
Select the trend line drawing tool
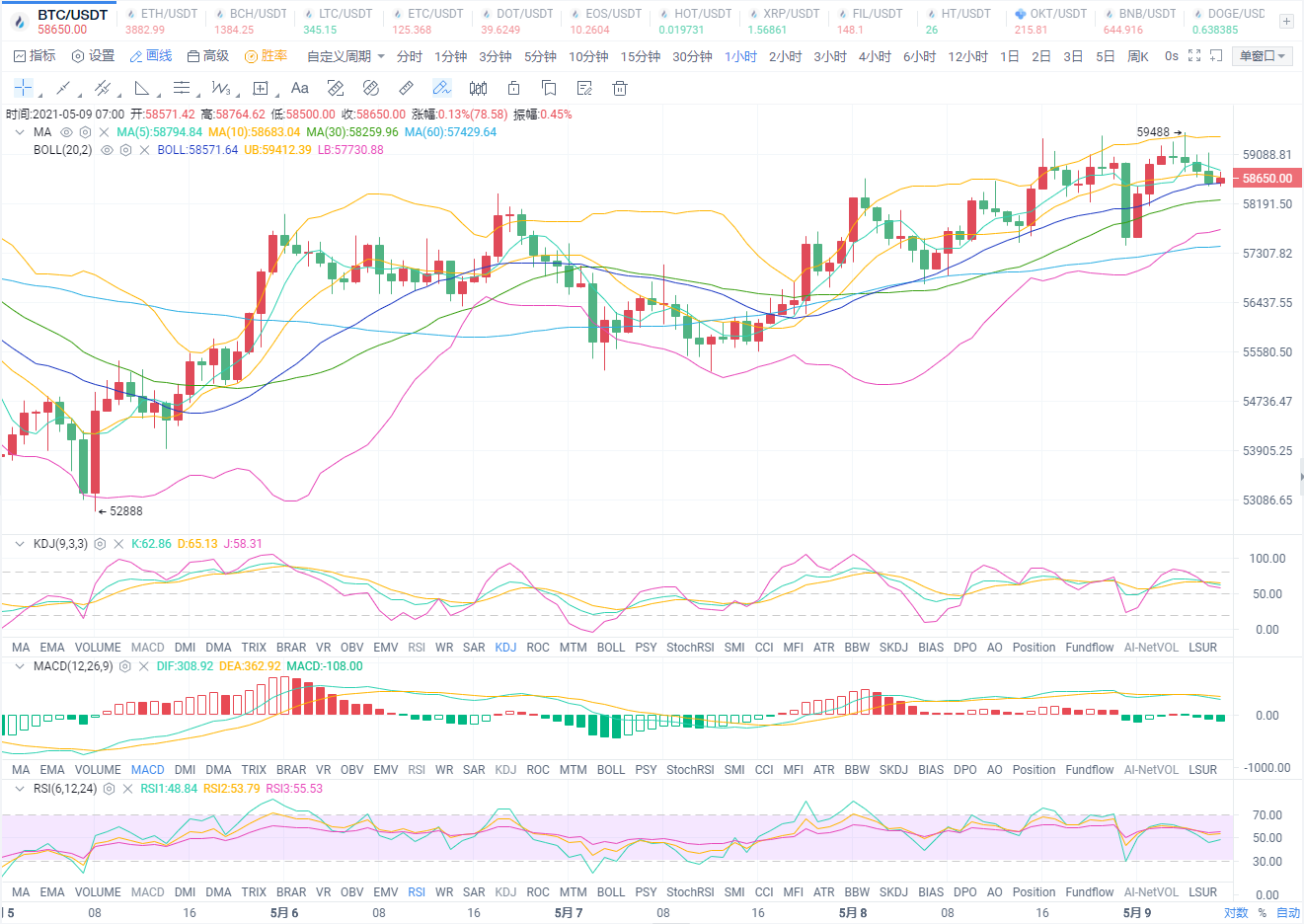point(63,88)
